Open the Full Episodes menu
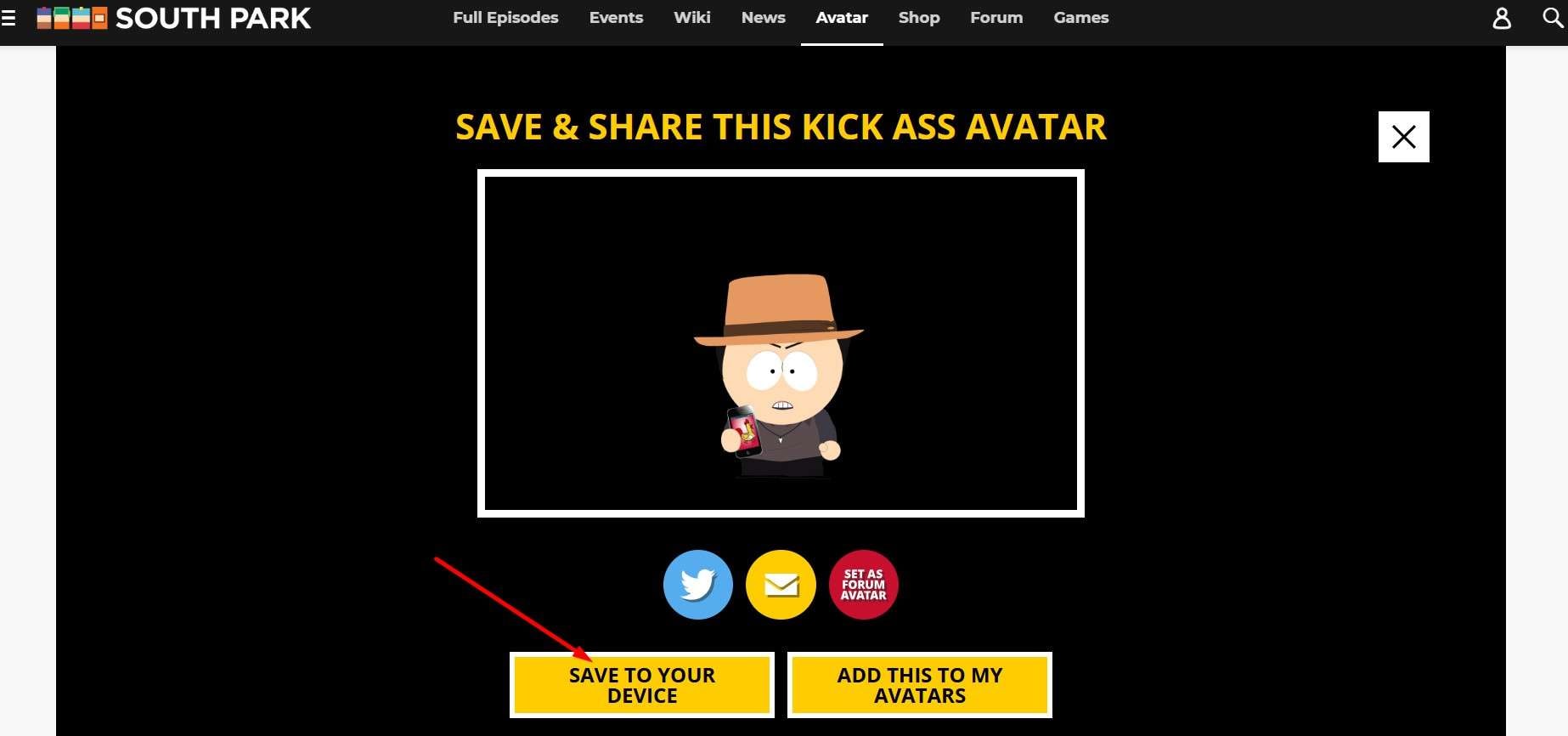Image resolution: width=1568 pixels, height=736 pixels. pyautogui.click(x=505, y=18)
